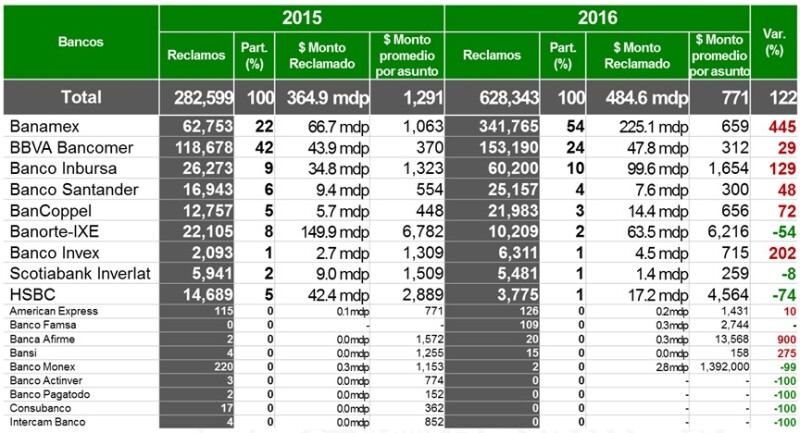Click Bansi variation value 275
Screen dimensions: 800x433
coord(787,353)
